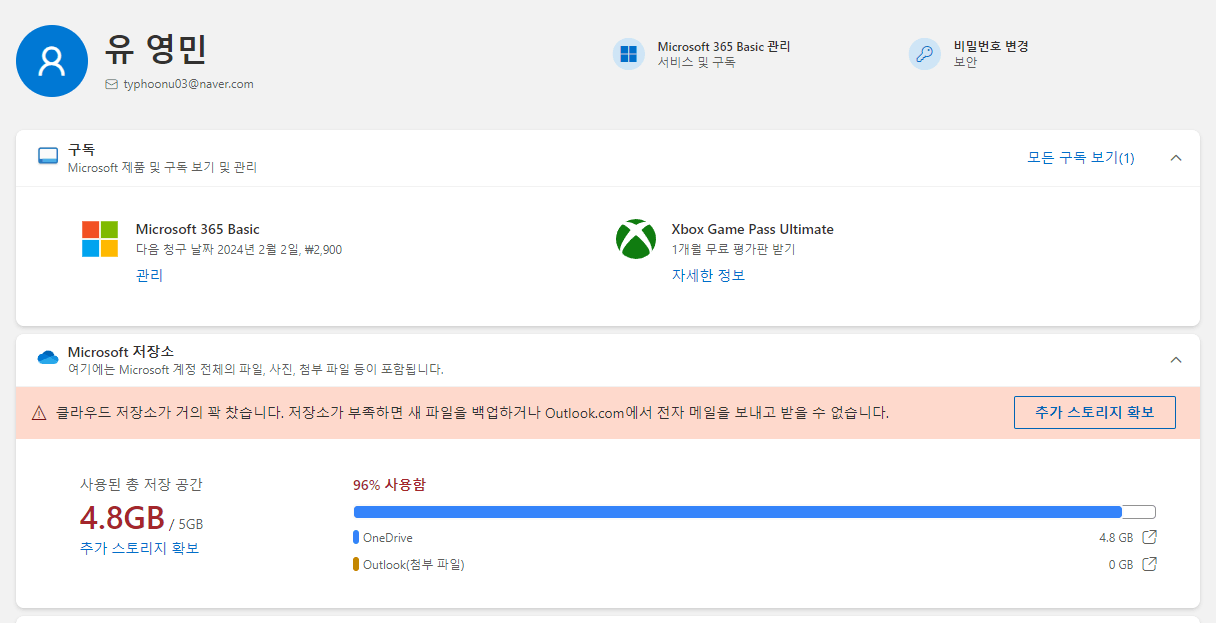
Task: Click the 사용된 총 저장 공간 label
Action: point(141,484)
